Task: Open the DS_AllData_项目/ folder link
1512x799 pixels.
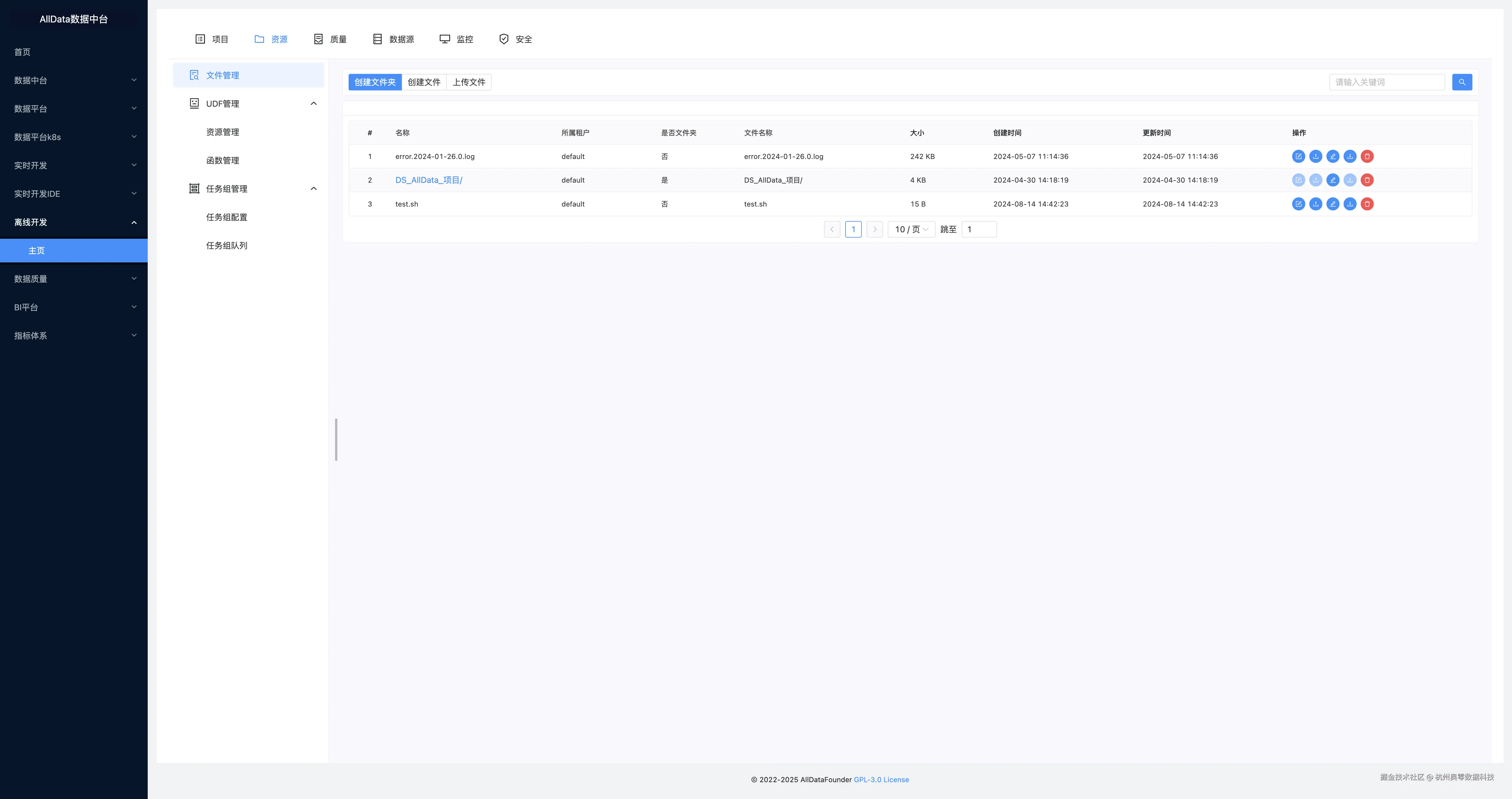Action: point(428,180)
